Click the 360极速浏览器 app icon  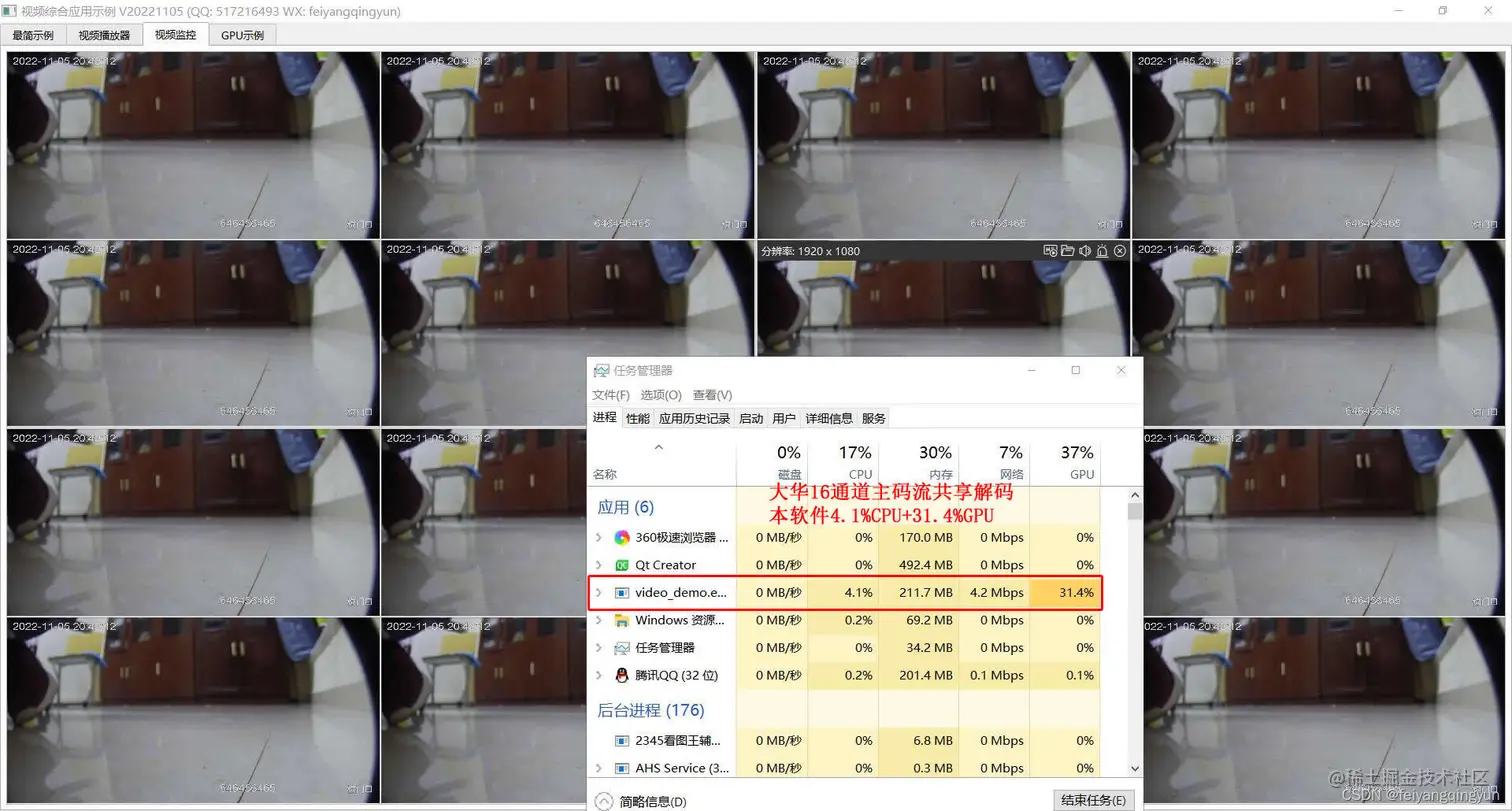pyautogui.click(x=622, y=537)
